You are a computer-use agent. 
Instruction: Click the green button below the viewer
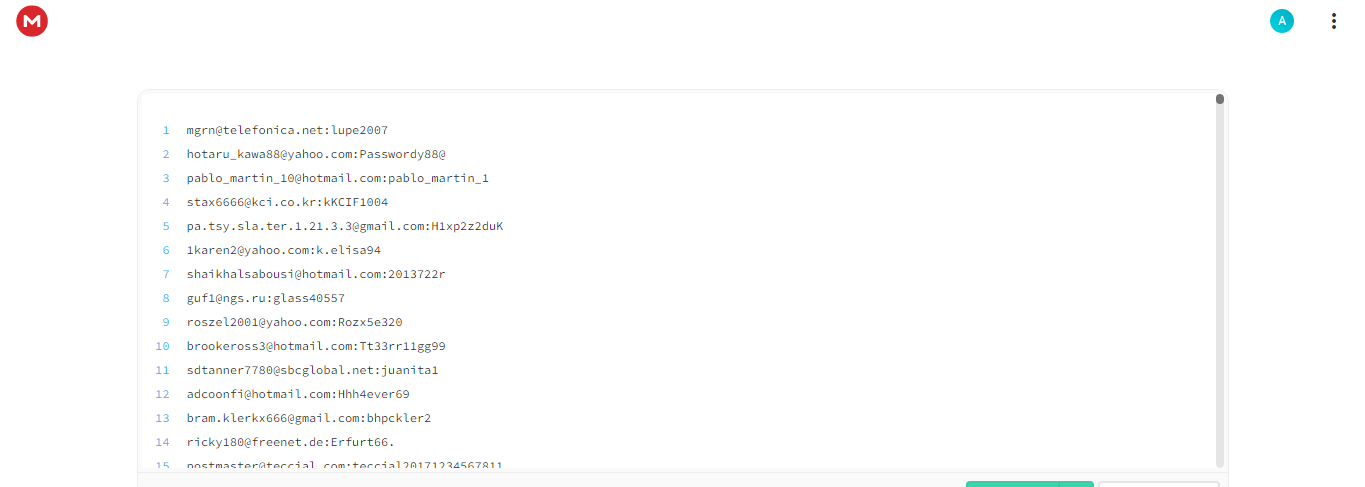pos(1012,484)
